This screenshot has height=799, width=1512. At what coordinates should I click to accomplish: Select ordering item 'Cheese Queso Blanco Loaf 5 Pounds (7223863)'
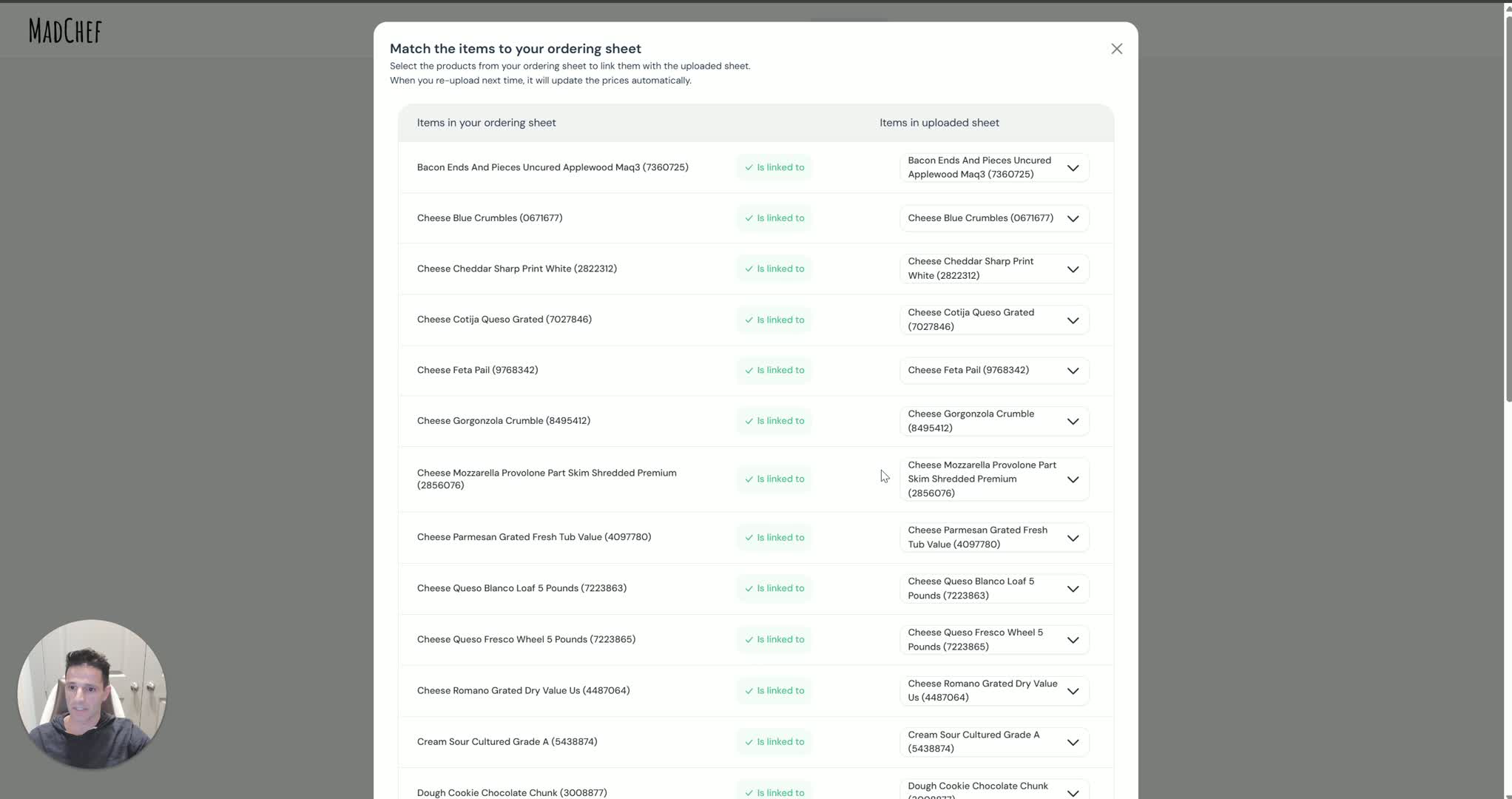coord(522,589)
